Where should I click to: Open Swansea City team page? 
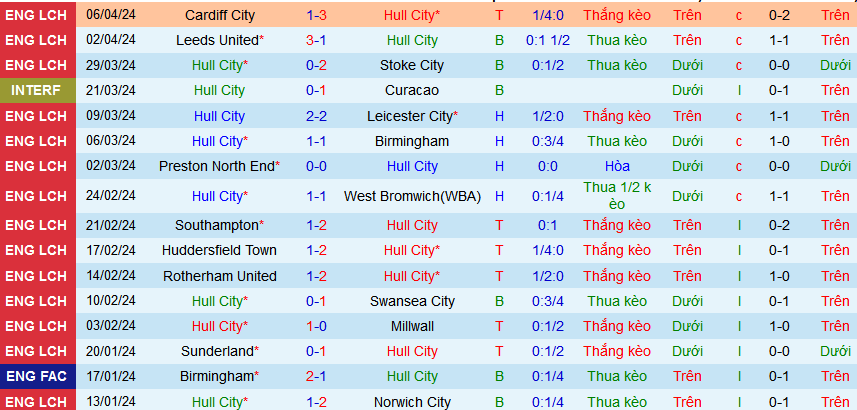click(x=411, y=301)
